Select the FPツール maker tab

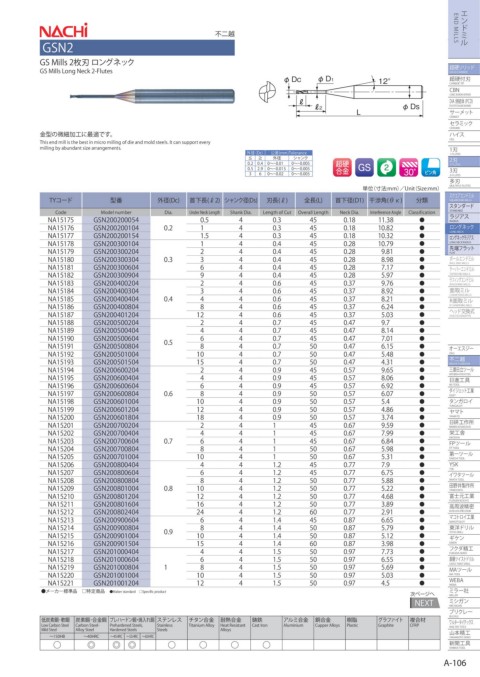tap(464, 444)
